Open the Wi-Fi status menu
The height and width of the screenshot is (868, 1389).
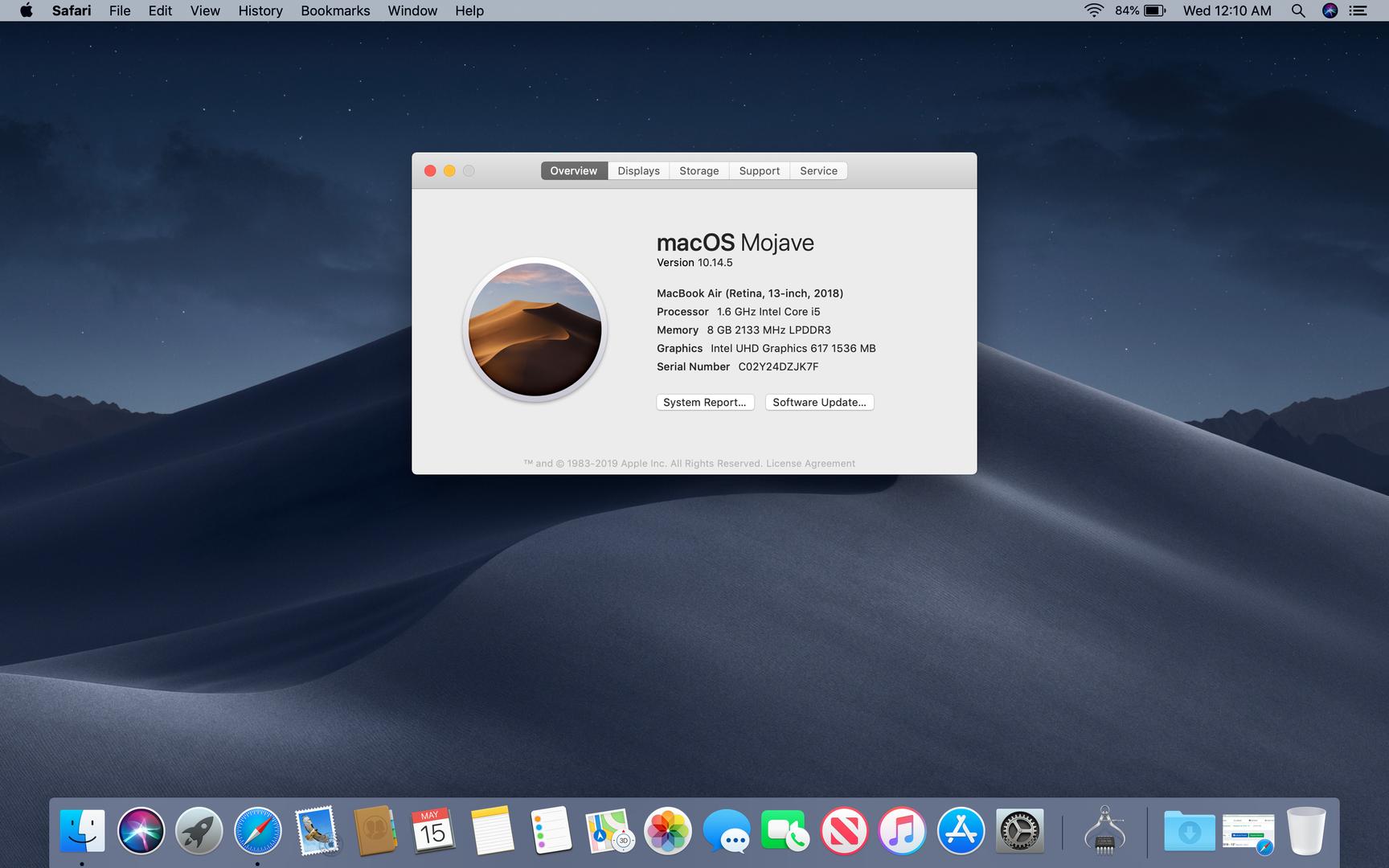[x=1093, y=10]
